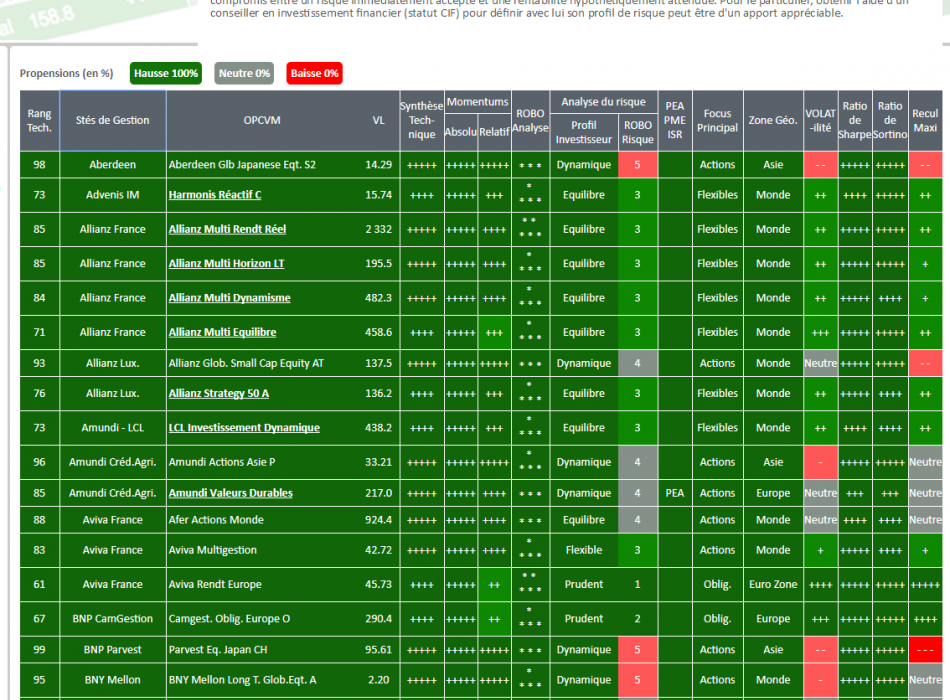Select Afer Actions Monde fund name
This screenshot has width=950, height=700.
point(216,520)
